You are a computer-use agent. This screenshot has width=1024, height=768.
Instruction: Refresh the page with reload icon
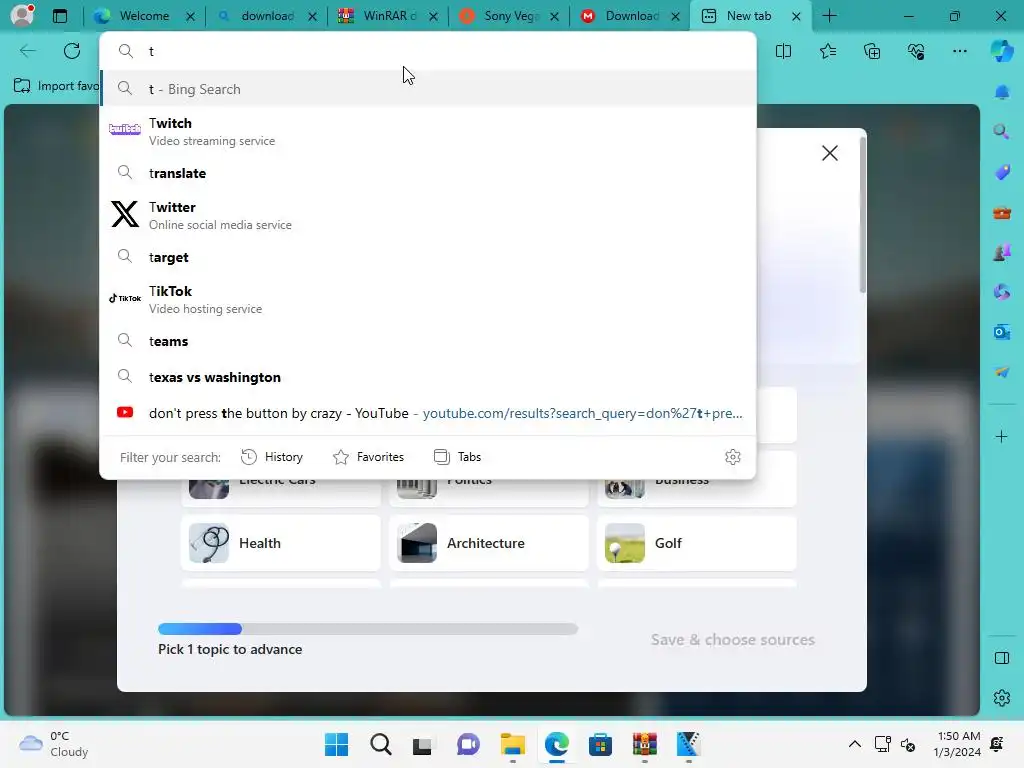[72, 51]
